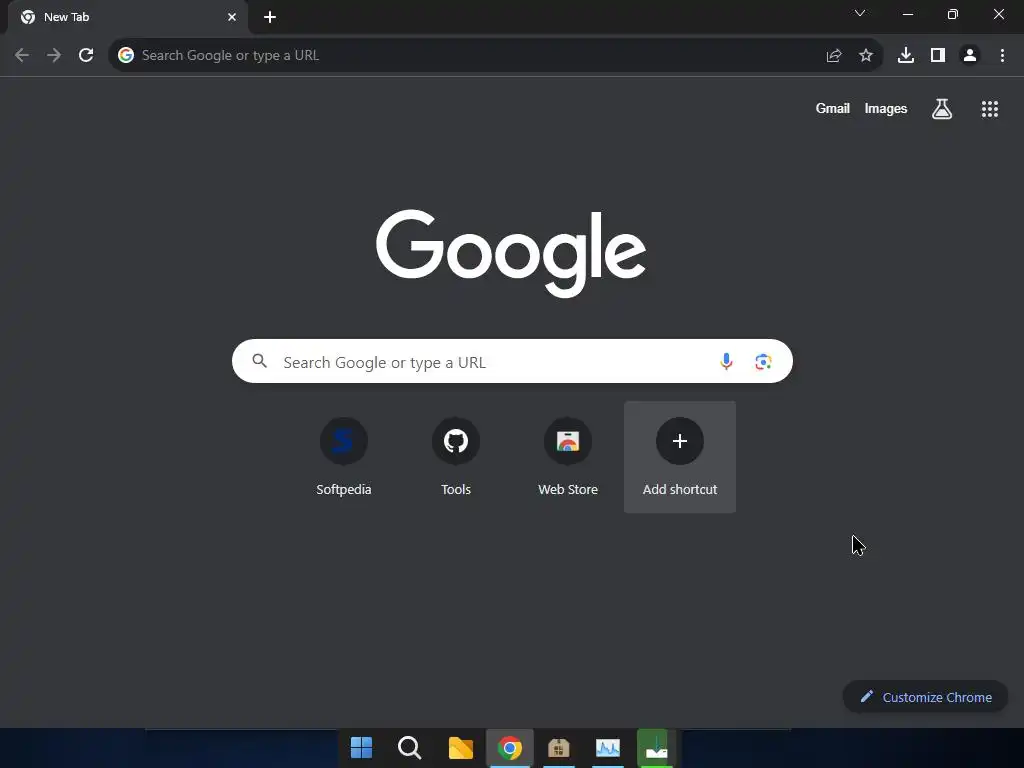The height and width of the screenshot is (768, 1024).
Task: Open the Web Store shortcut
Action: click(x=568, y=457)
